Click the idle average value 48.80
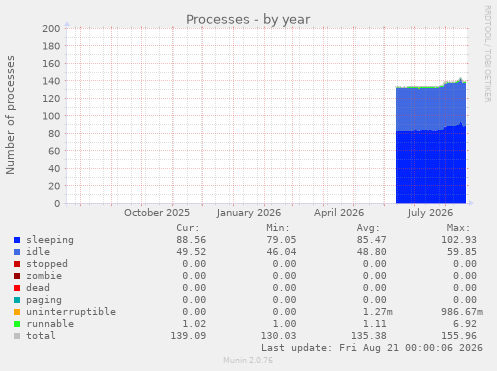Viewport: 497px width, 371px height. 371,252
